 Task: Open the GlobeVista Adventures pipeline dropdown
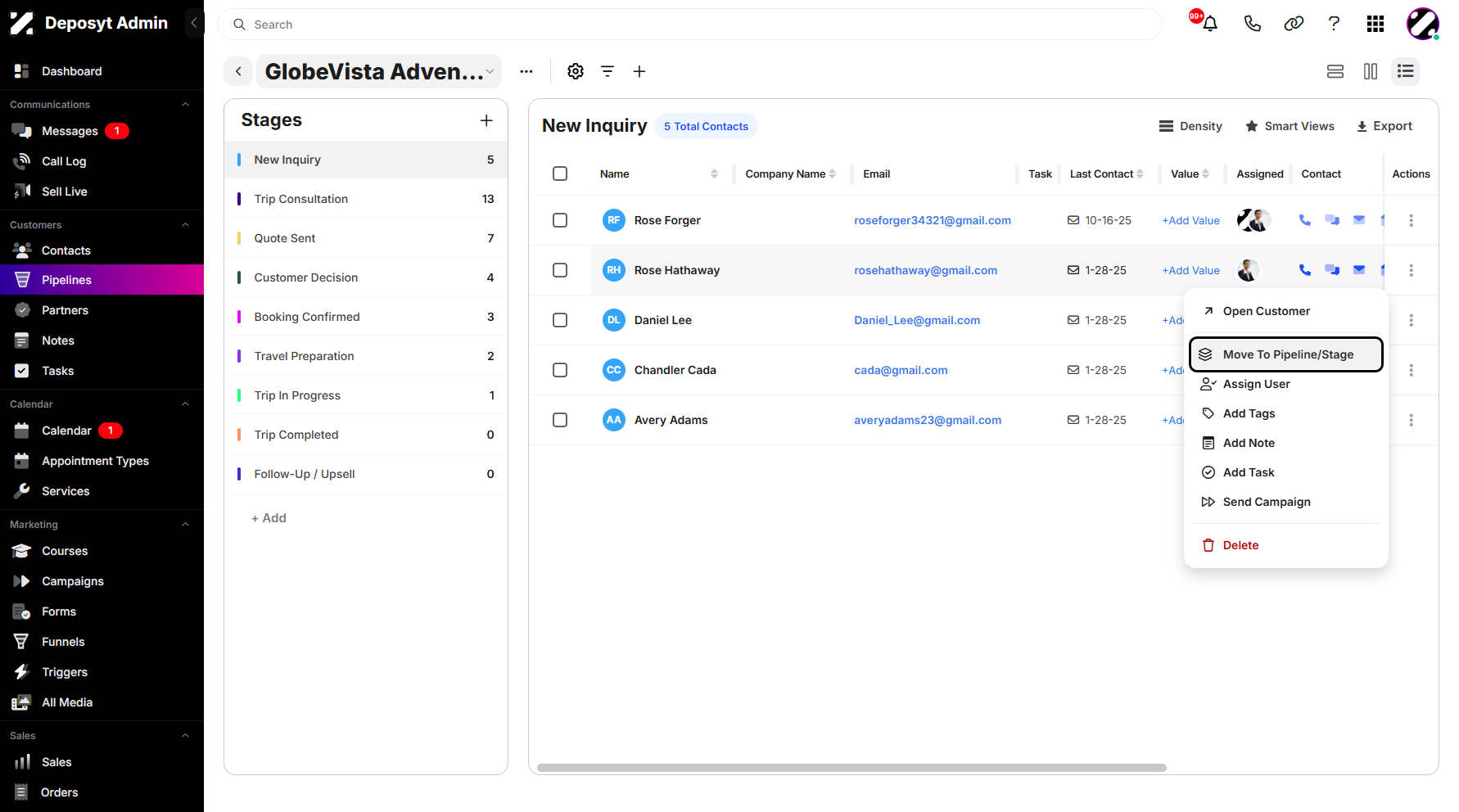[379, 71]
